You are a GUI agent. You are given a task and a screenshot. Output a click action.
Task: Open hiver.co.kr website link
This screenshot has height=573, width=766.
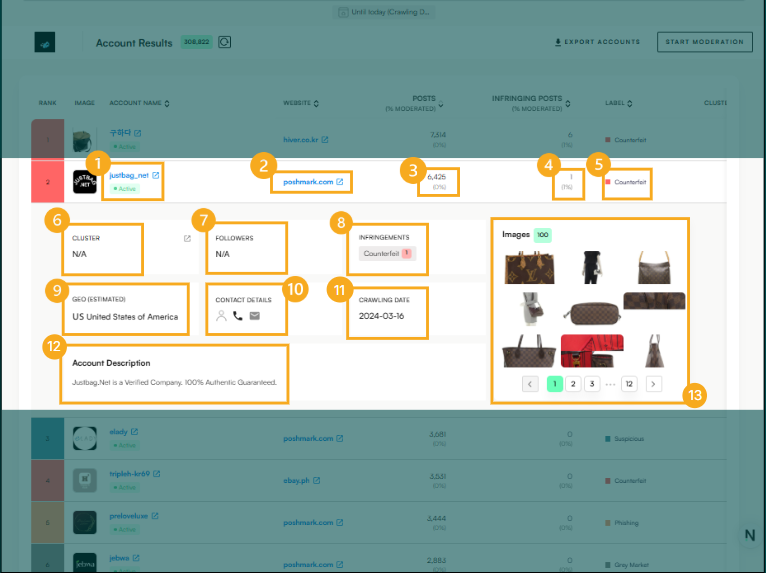pos(301,140)
